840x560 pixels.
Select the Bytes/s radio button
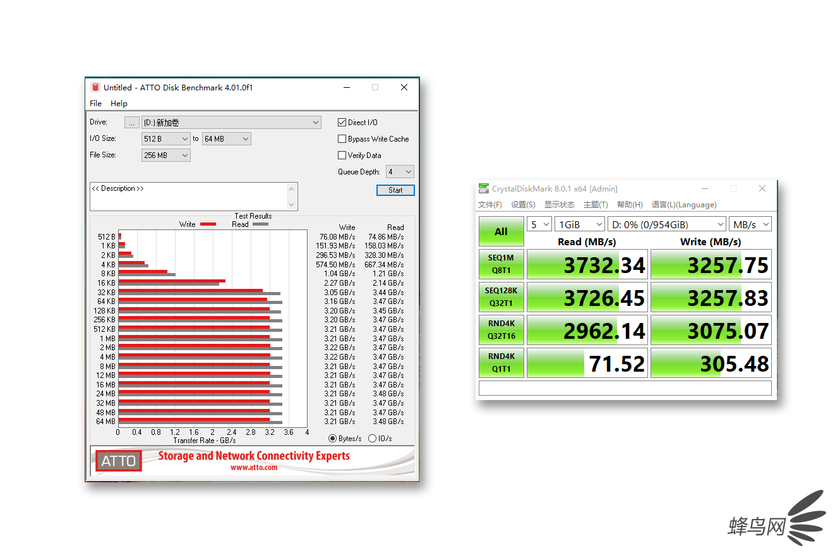(333, 438)
